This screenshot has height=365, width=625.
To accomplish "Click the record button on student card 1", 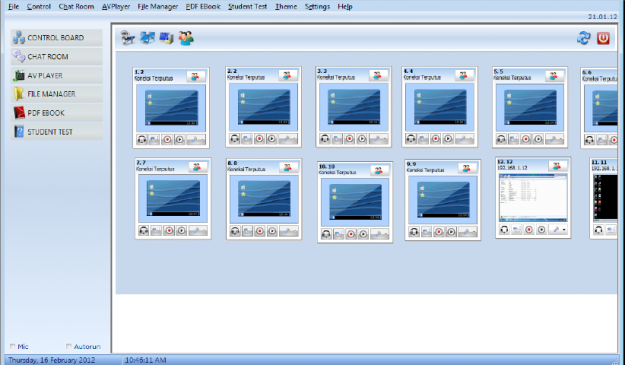I will tap(167, 139).
